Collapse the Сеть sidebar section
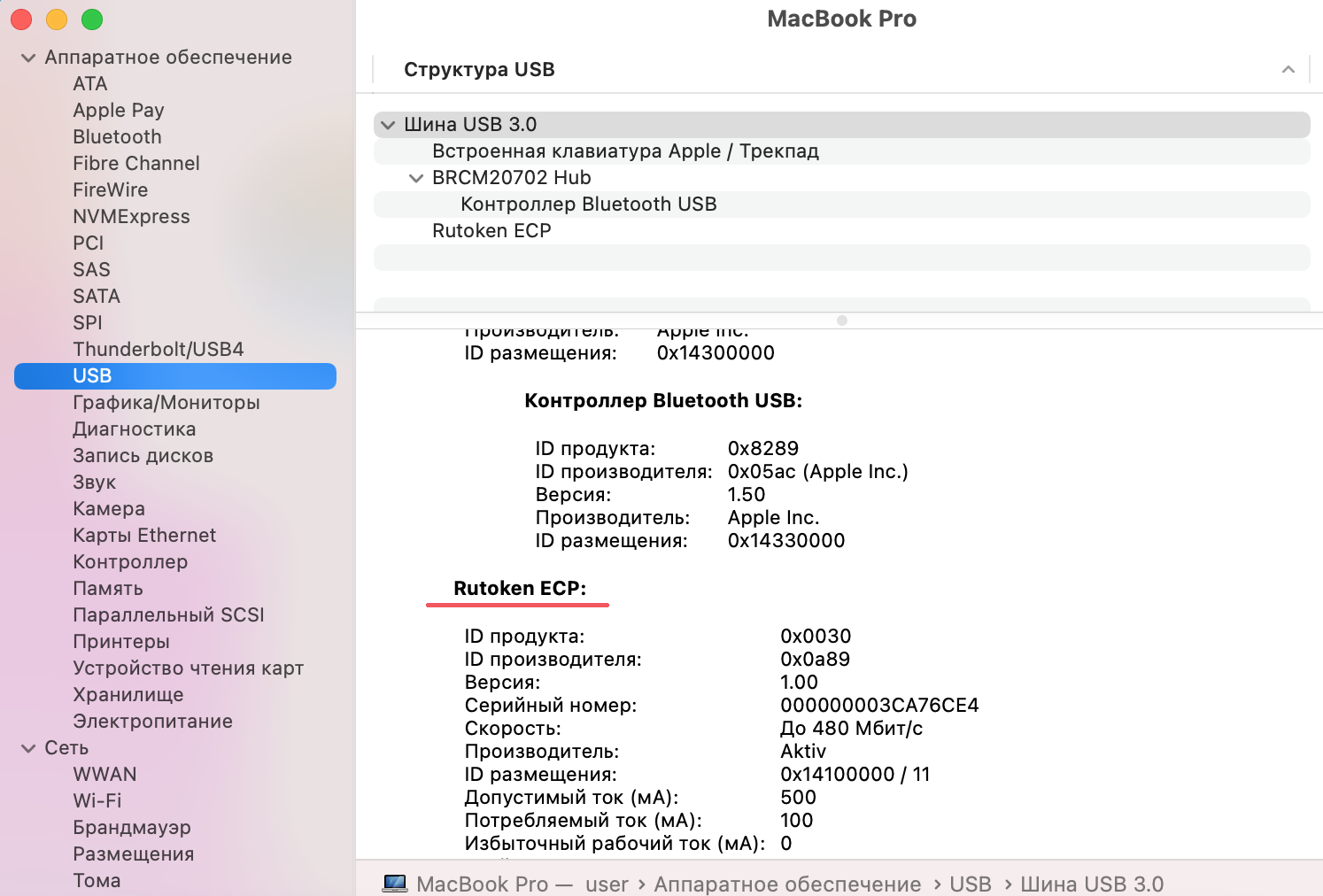This screenshot has height=896, width=1323. coord(28,748)
